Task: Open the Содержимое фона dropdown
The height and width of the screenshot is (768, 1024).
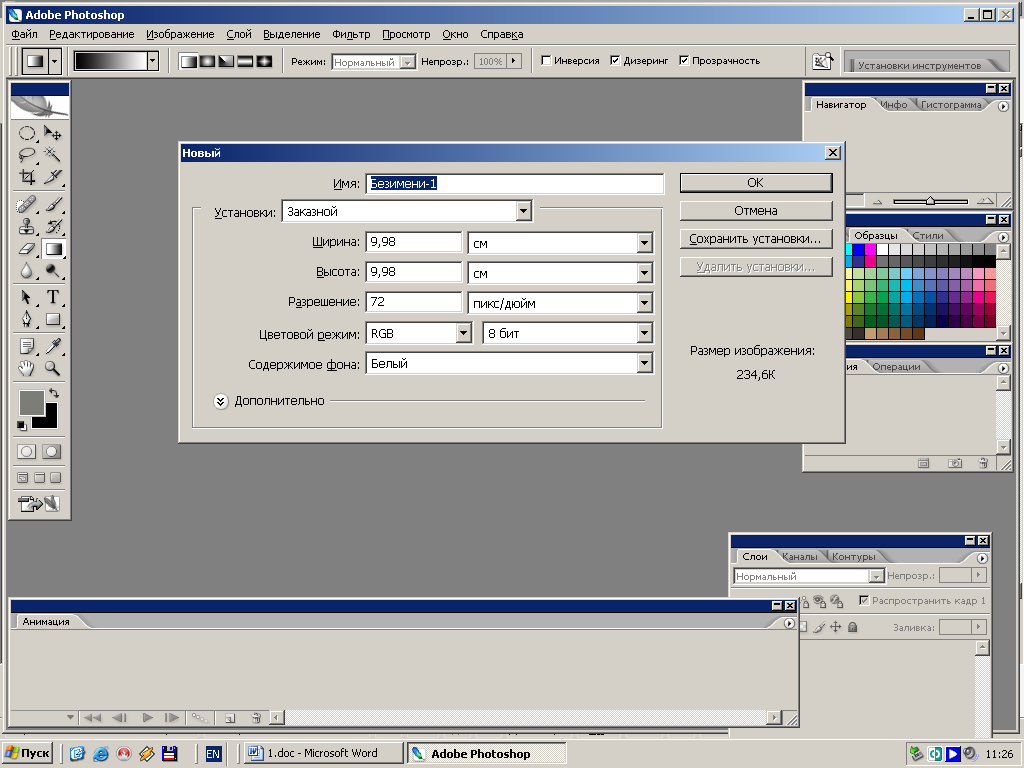Action: click(644, 363)
